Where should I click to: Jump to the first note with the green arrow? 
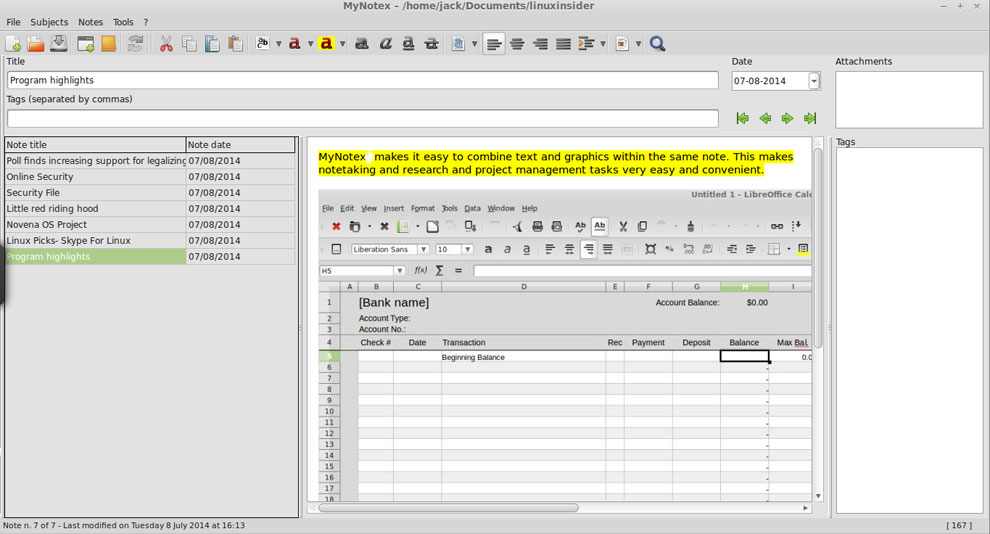[x=742, y=118]
